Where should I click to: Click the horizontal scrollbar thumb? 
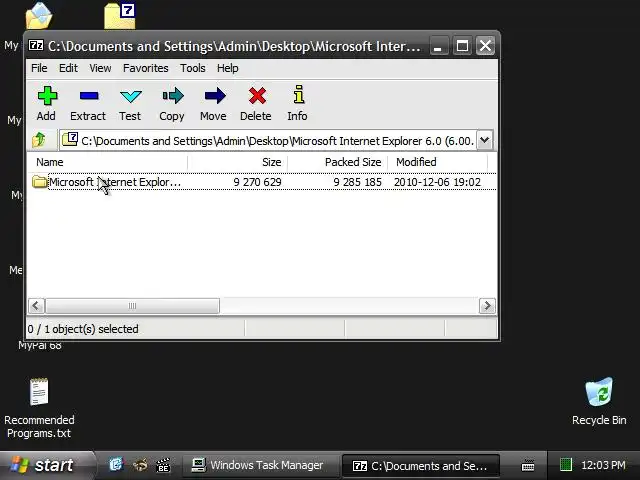(x=132, y=306)
